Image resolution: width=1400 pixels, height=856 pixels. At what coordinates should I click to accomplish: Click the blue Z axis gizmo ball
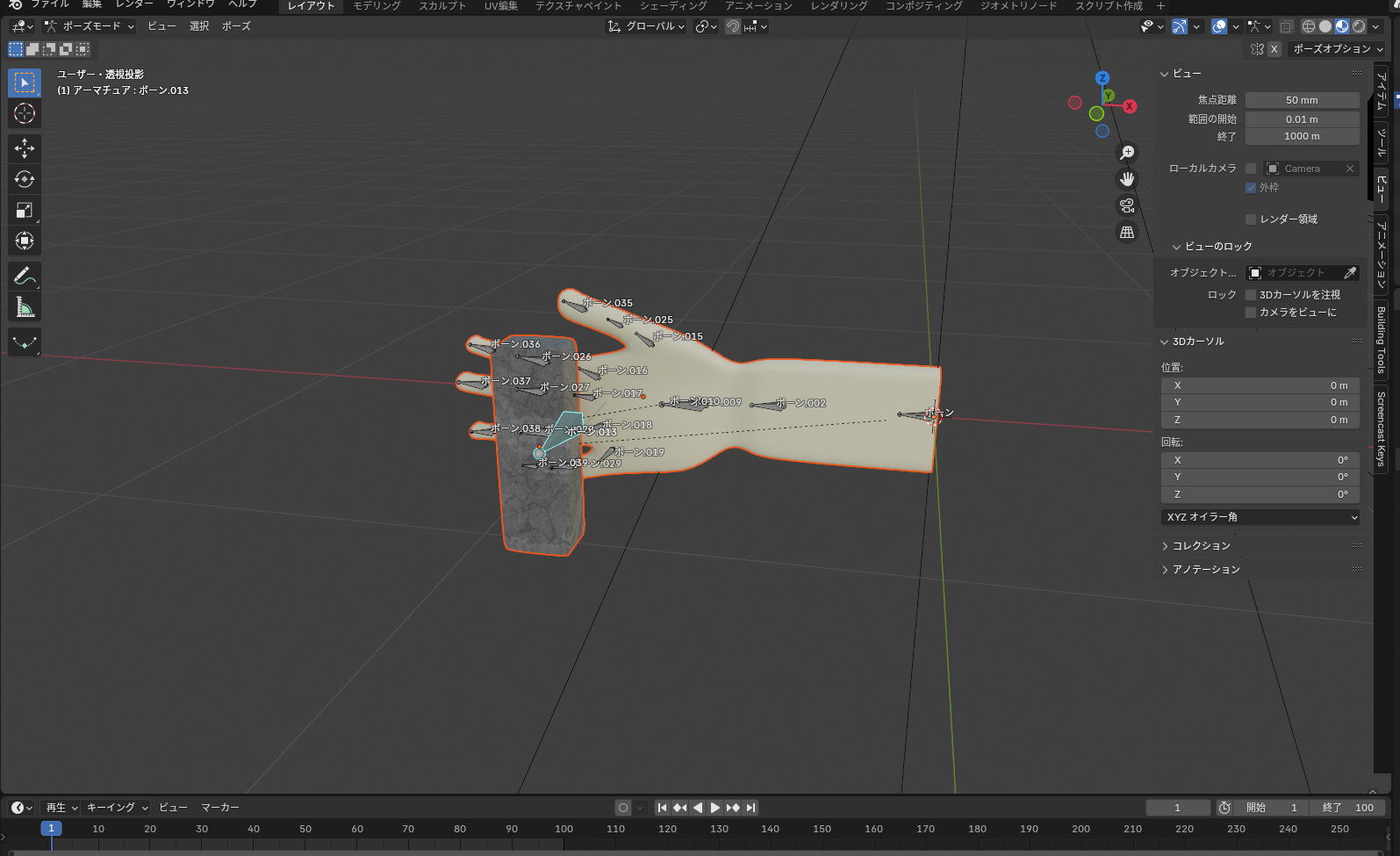(x=1102, y=78)
